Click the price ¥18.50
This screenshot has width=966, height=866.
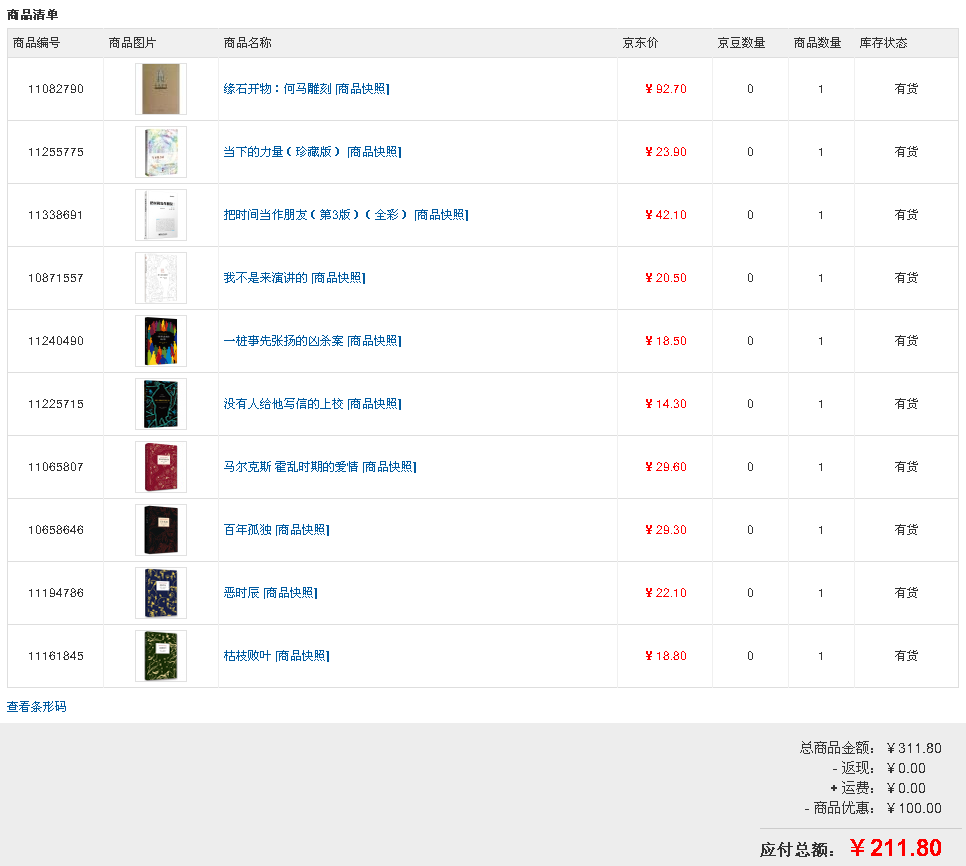pyautogui.click(x=665, y=341)
